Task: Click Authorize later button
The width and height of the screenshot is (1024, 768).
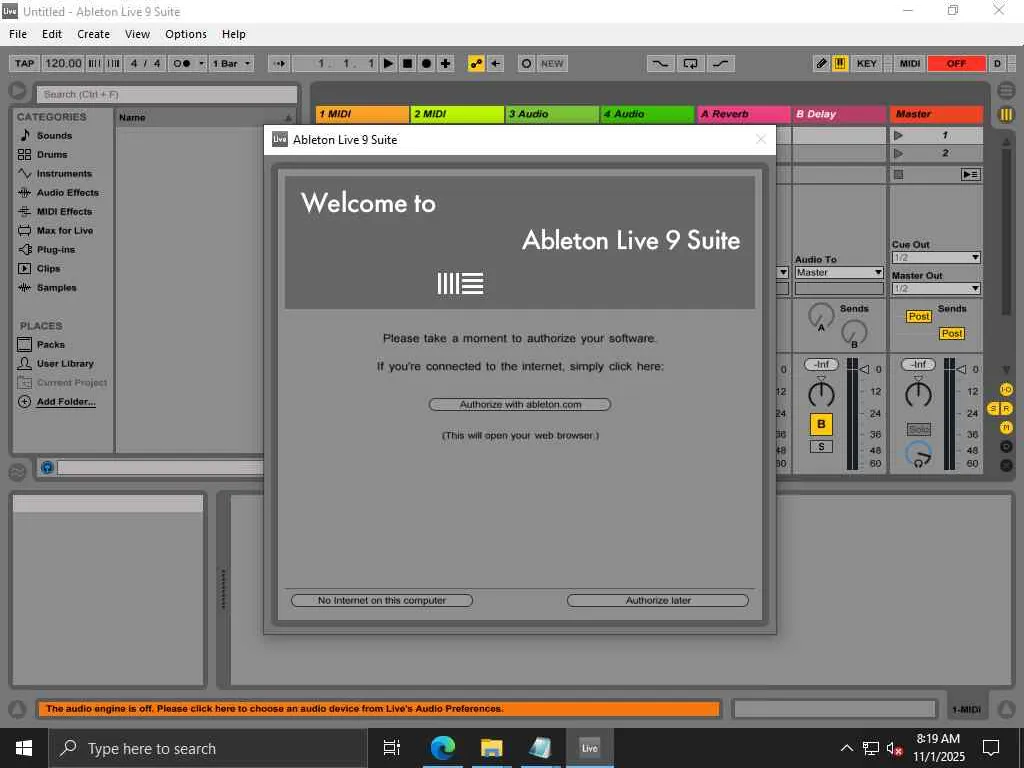Action: [658, 600]
